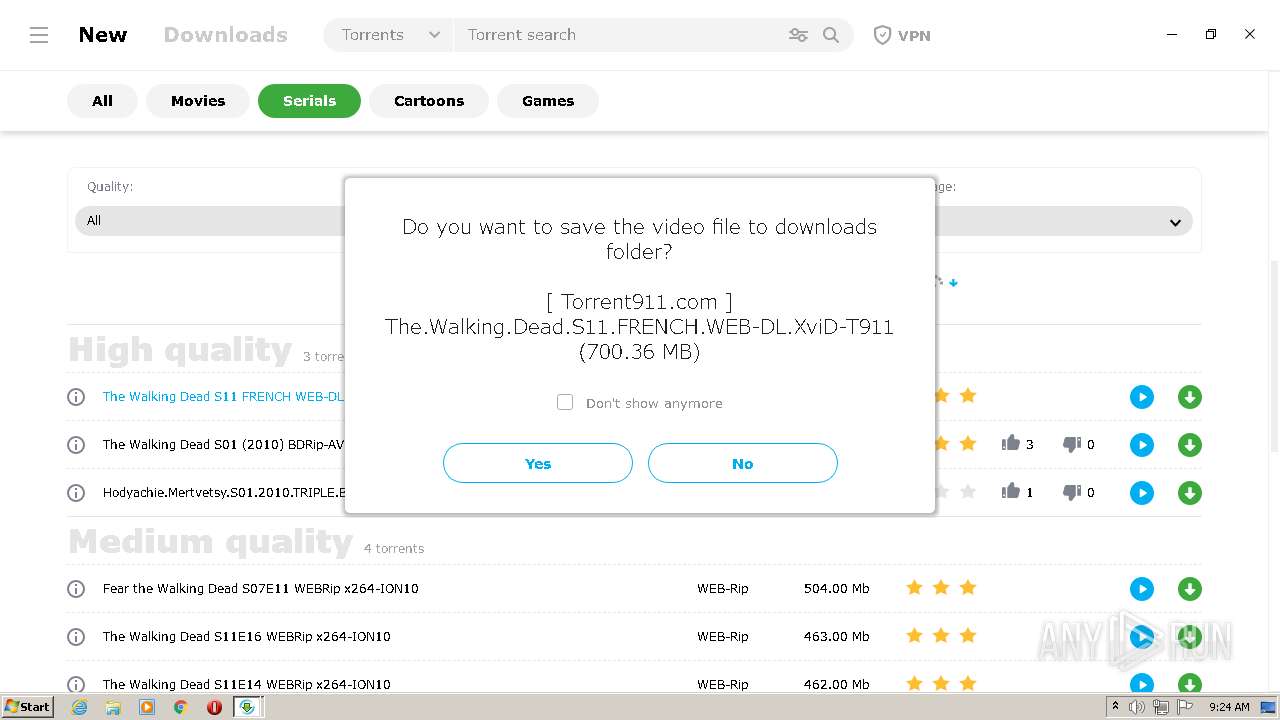This screenshot has width=1280, height=720.
Task: Show hidden tray icons arrow
Action: [x=1115, y=707]
